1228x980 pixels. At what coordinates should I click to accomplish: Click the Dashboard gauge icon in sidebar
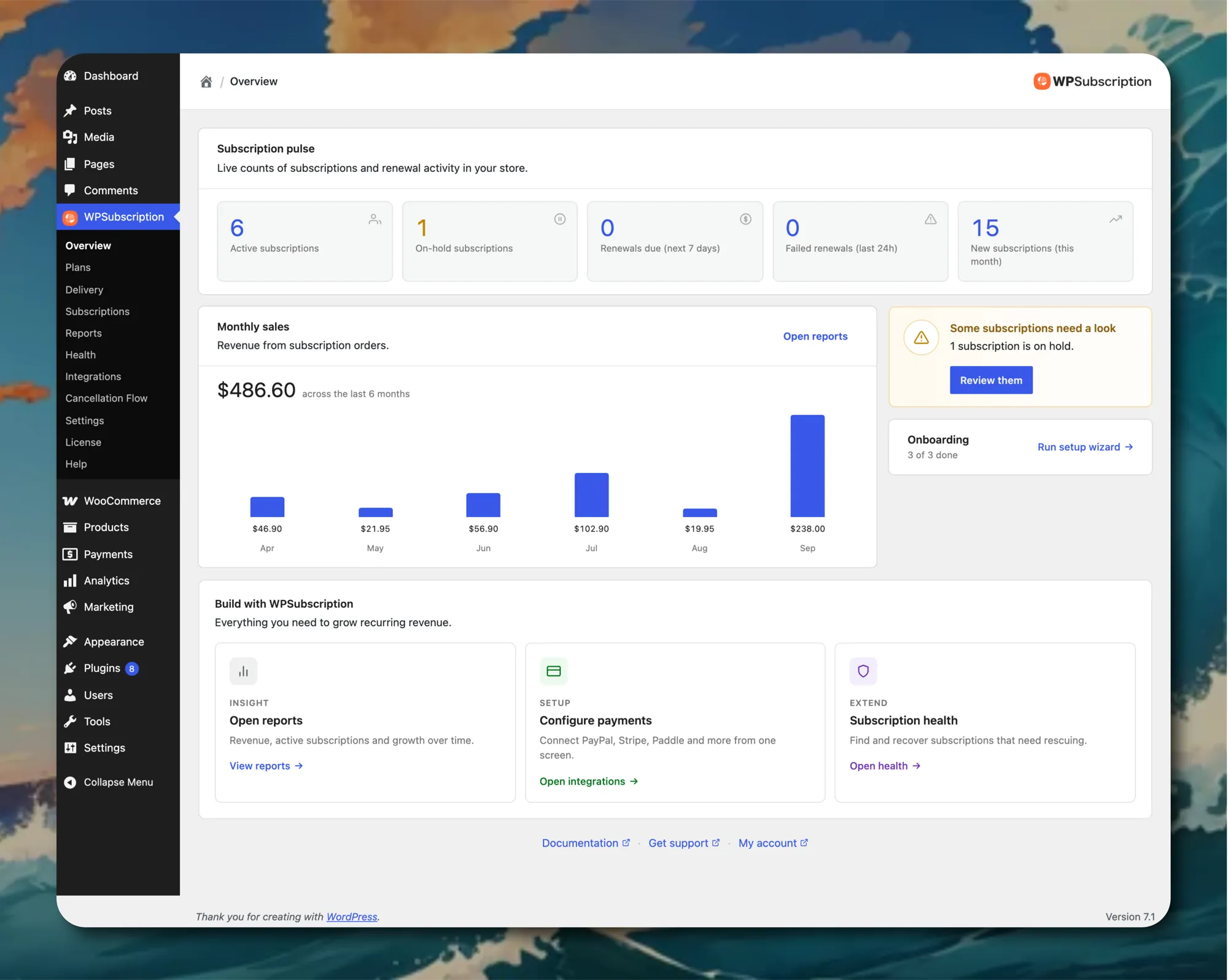tap(70, 76)
